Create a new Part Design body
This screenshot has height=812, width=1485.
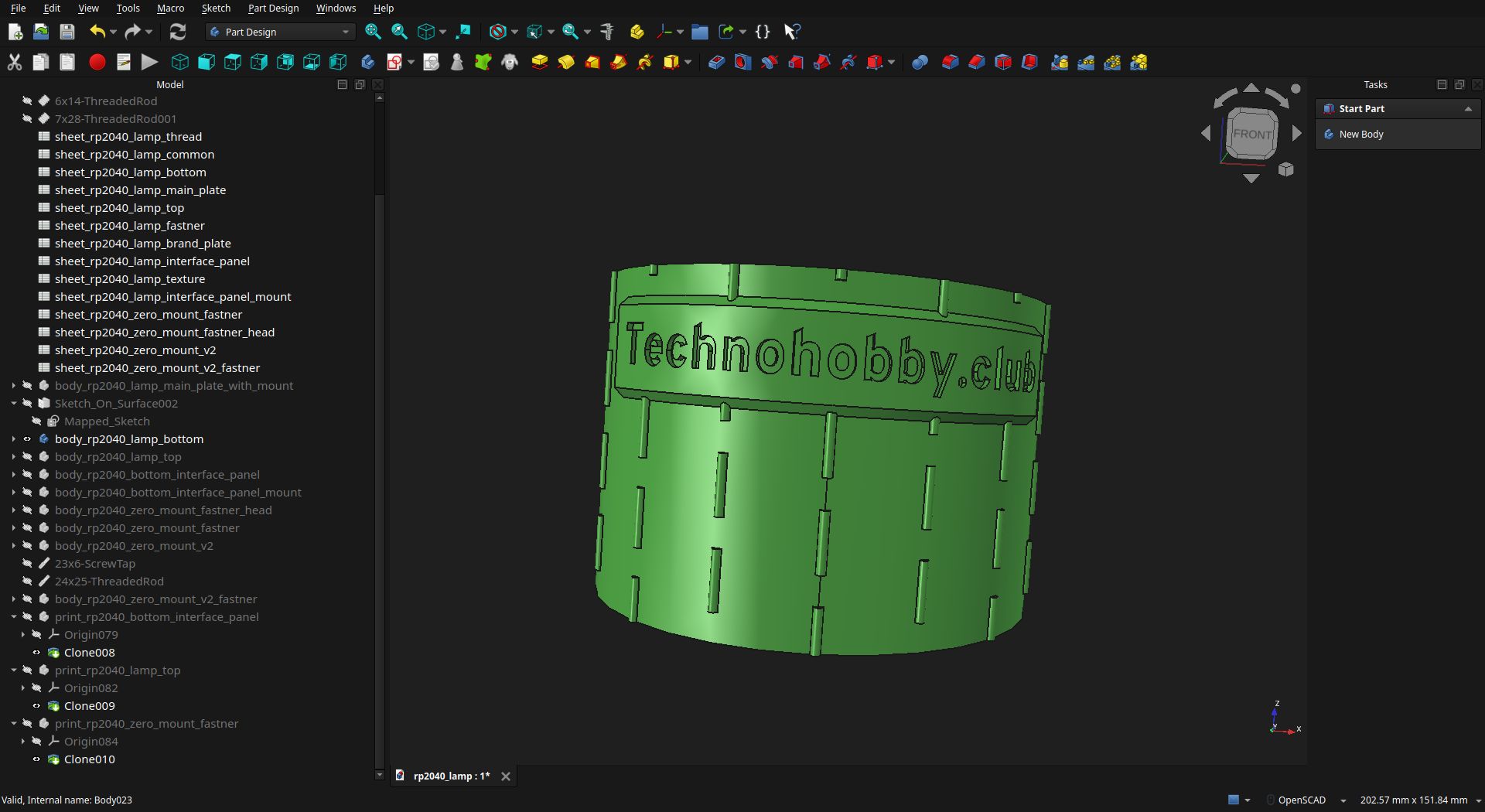click(x=368, y=63)
